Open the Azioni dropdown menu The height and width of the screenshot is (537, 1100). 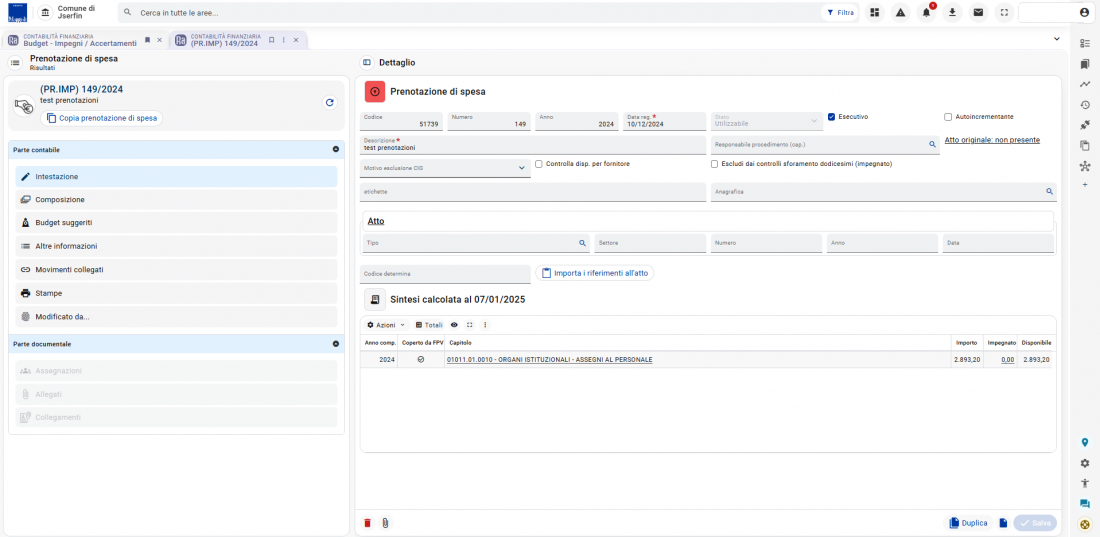[386, 325]
